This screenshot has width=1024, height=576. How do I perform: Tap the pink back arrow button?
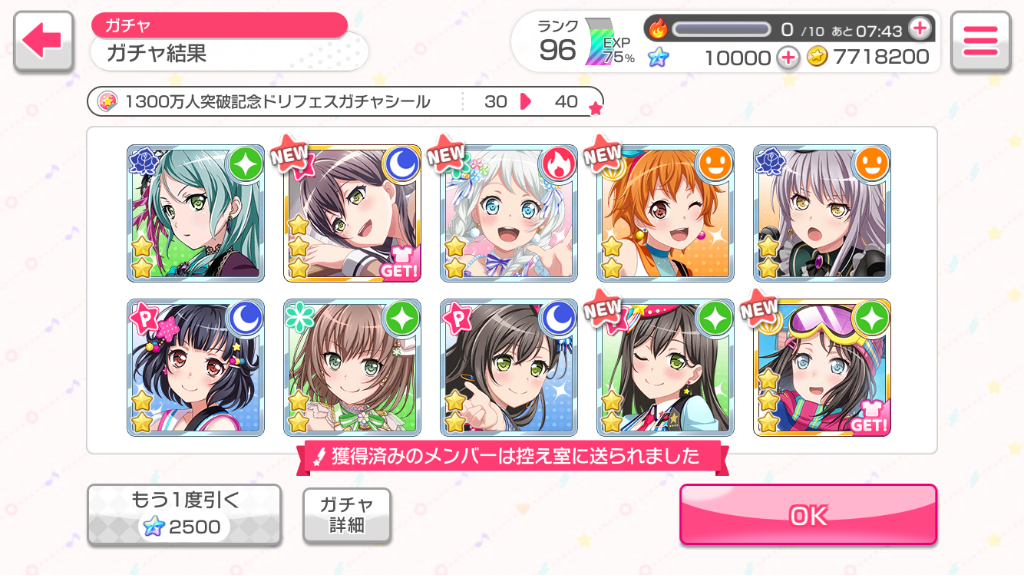[x=43, y=40]
